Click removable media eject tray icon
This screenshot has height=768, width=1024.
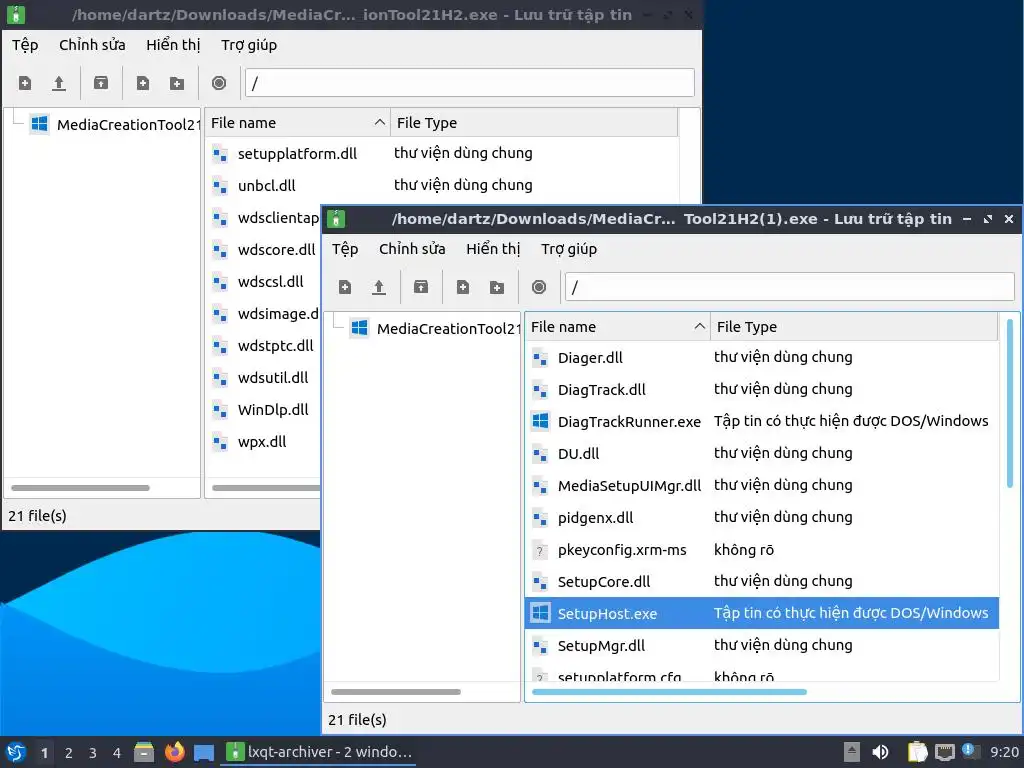[x=852, y=752]
